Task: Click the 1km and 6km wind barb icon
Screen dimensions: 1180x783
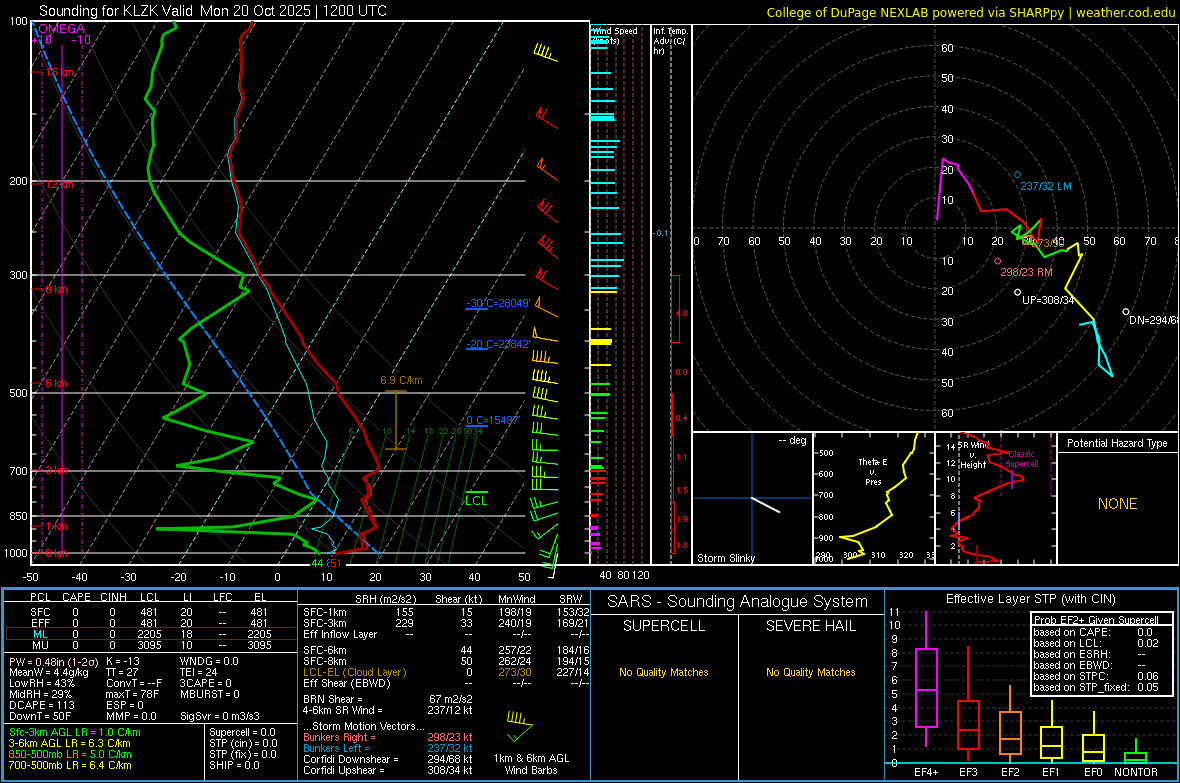Action: point(519,727)
